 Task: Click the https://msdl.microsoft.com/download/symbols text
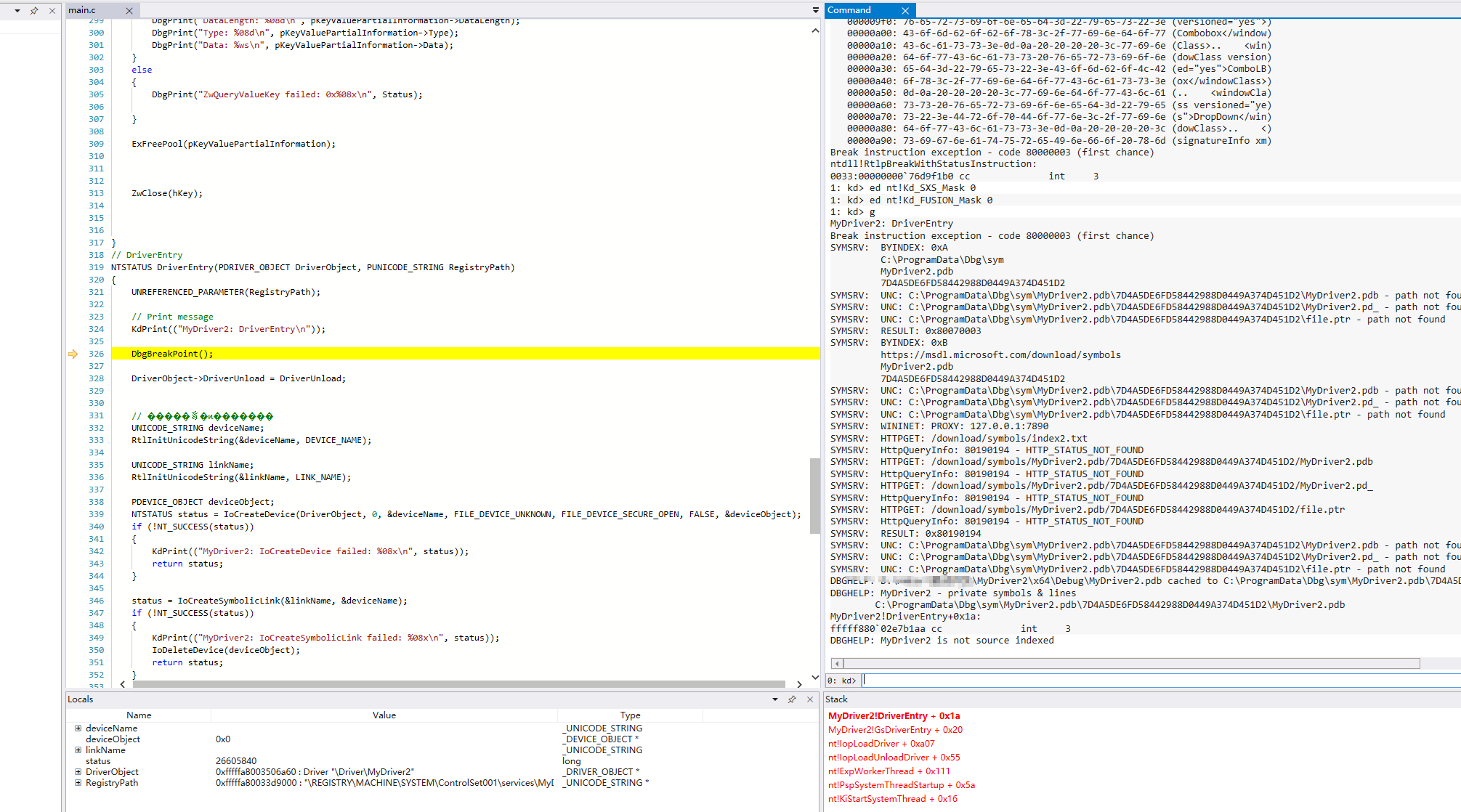tap(1000, 355)
